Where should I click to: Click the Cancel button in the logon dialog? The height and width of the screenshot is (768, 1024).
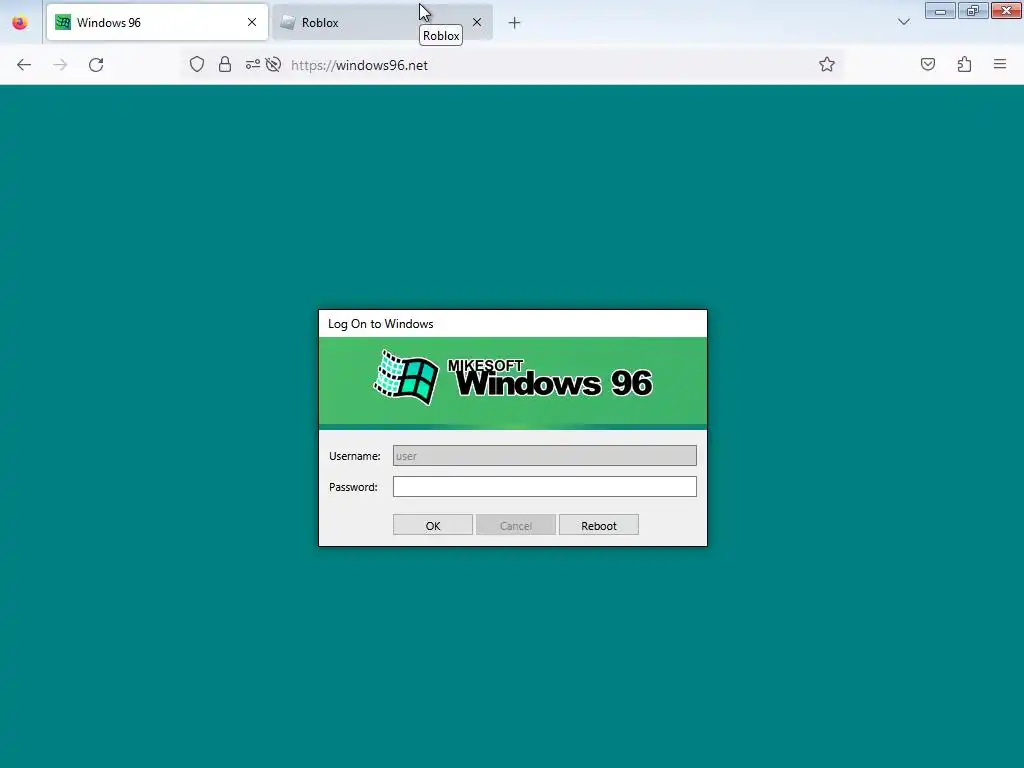(x=516, y=525)
